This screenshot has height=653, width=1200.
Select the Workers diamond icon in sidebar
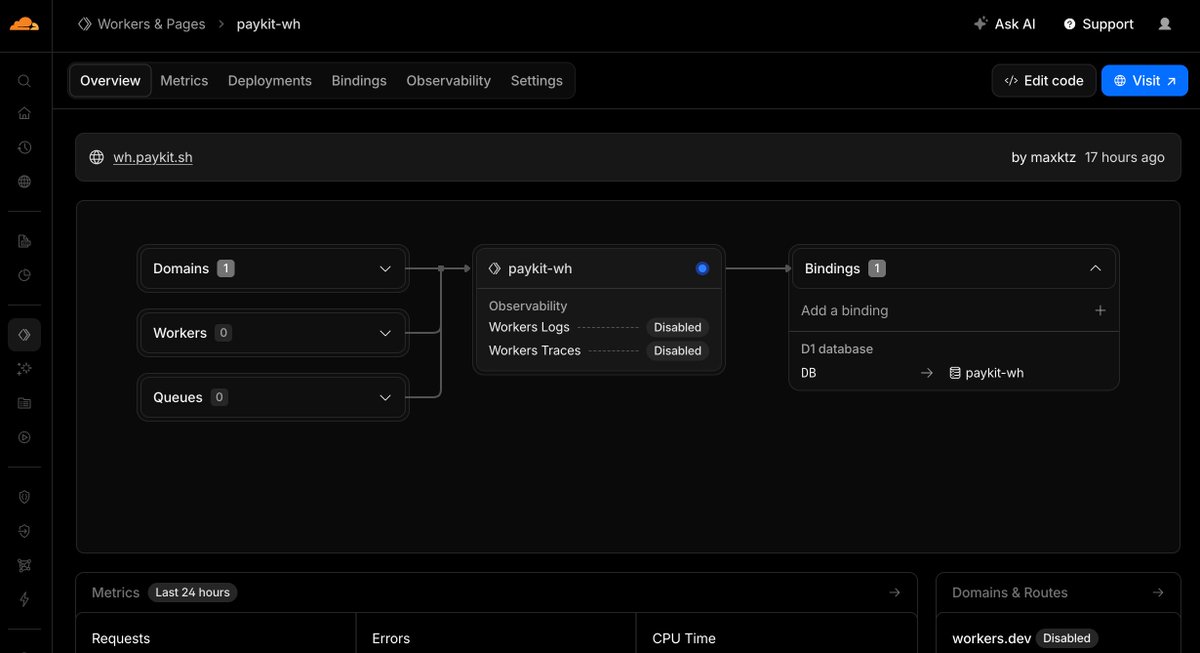tap(24, 334)
